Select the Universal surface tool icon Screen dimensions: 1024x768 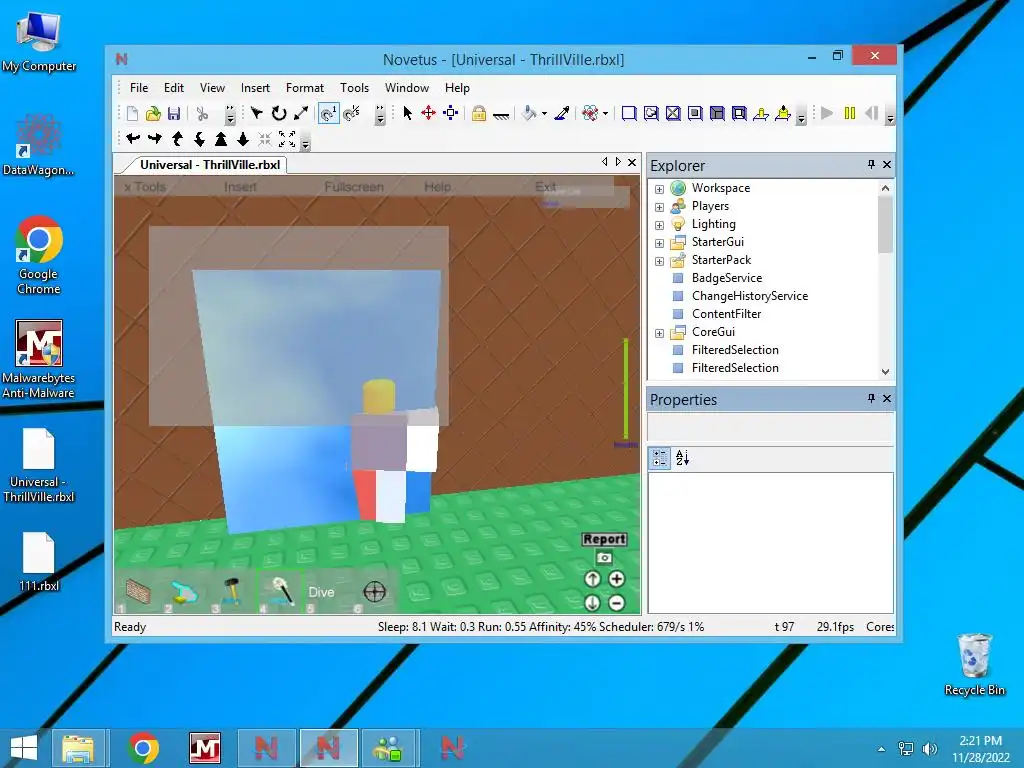[739, 114]
